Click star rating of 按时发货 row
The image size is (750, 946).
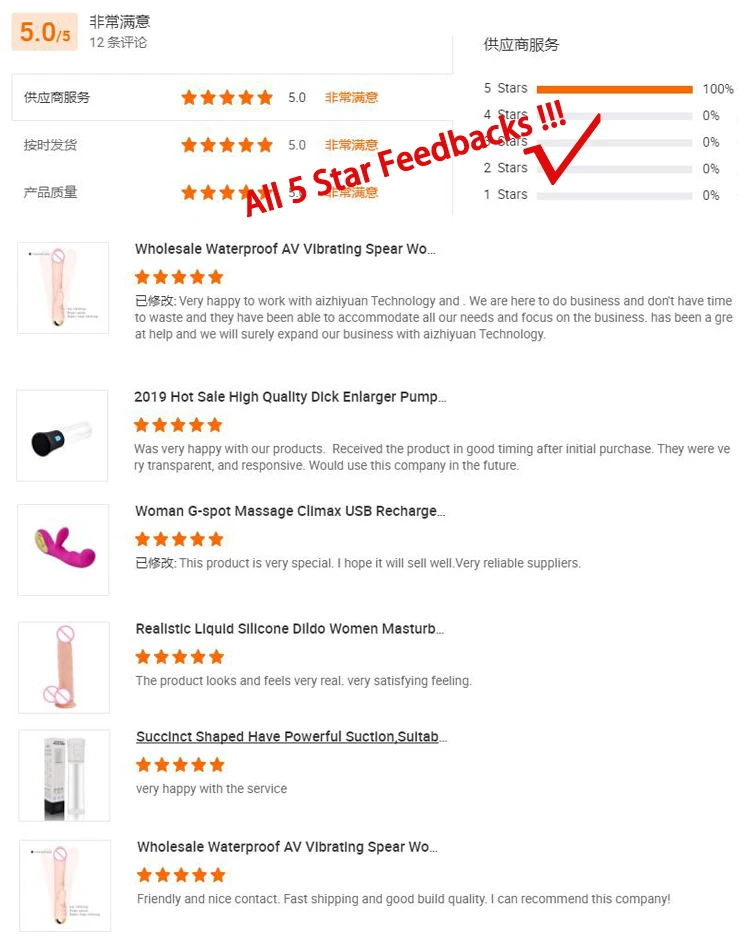[227, 145]
